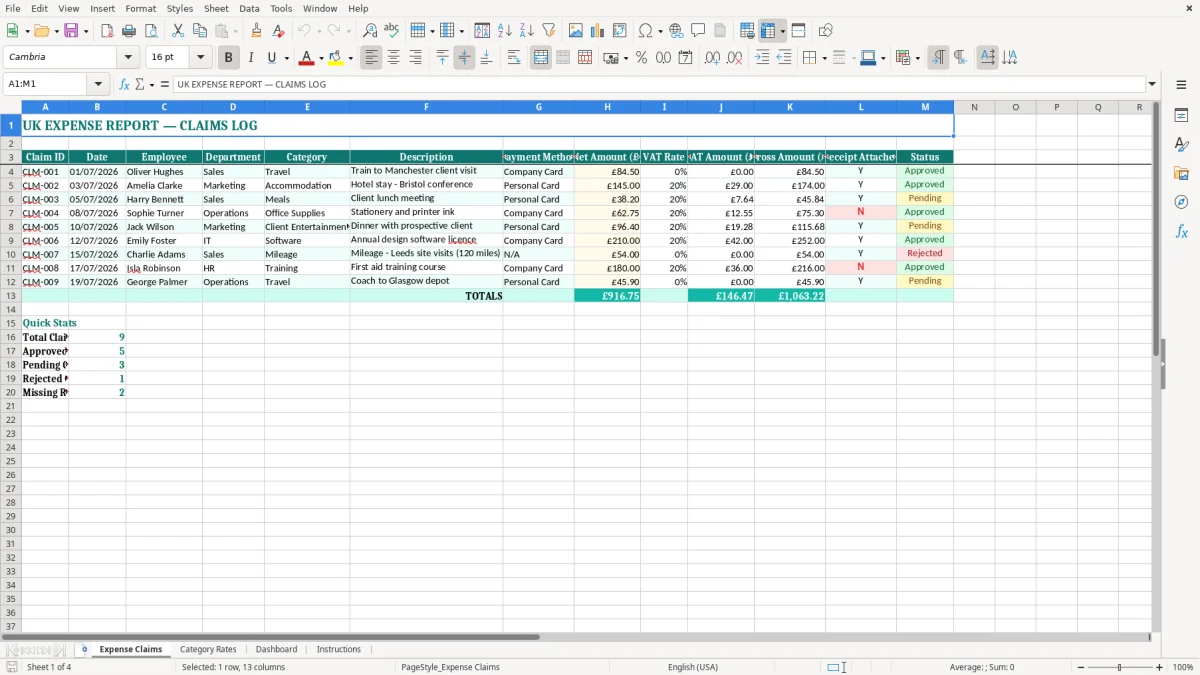The height and width of the screenshot is (675, 1200).
Task: Click the Insert Hyperlink icon
Action: click(676, 31)
